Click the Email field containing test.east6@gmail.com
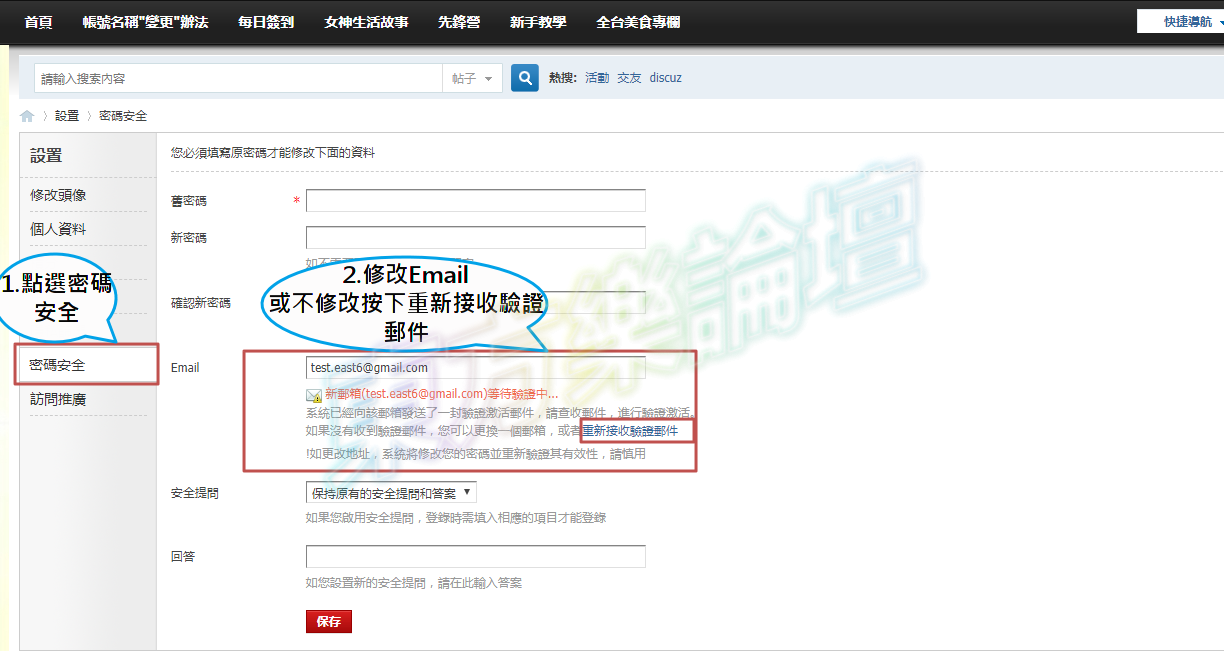1224x651 pixels. click(476, 368)
